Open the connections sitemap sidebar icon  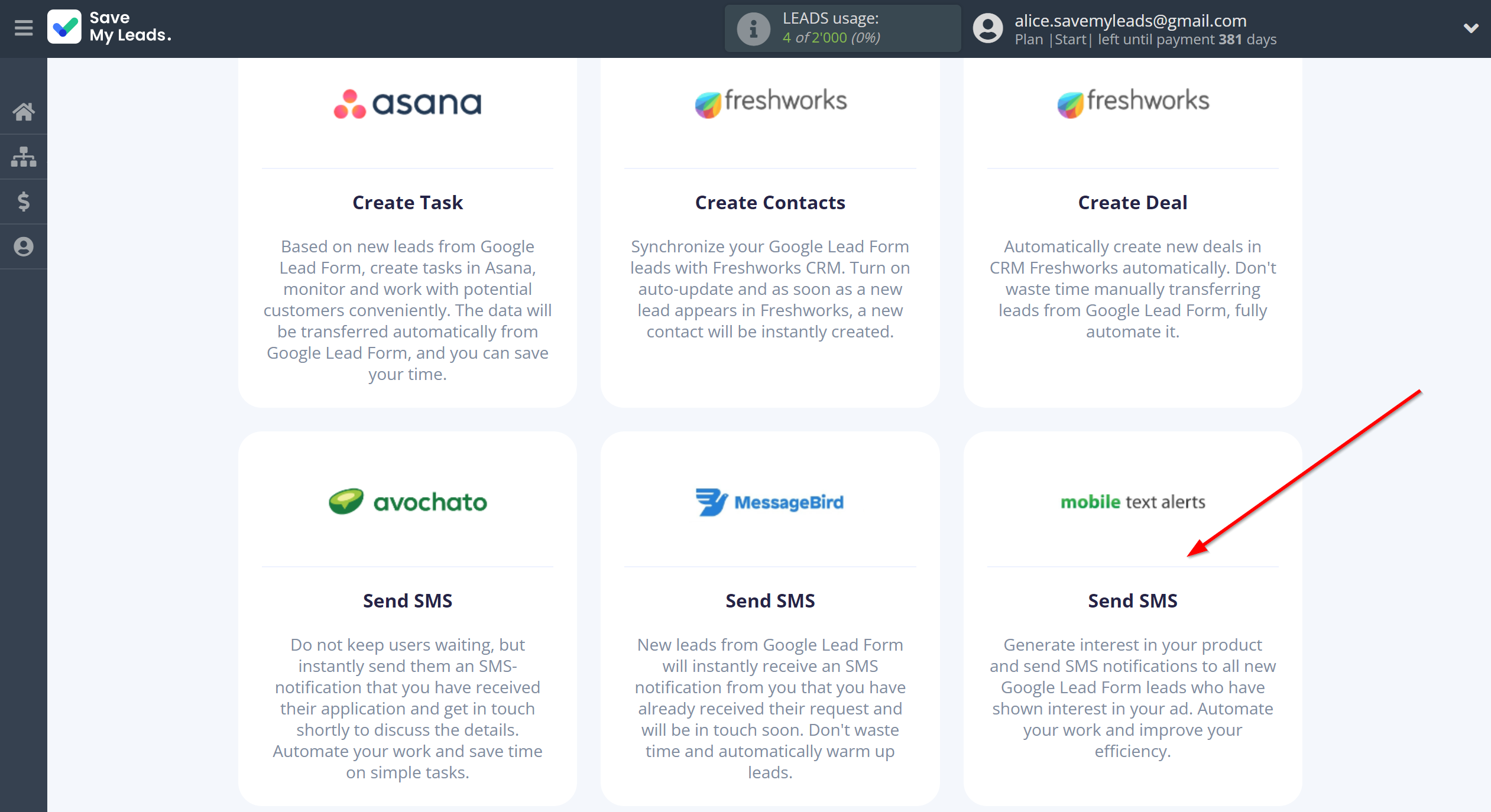click(x=24, y=157)
